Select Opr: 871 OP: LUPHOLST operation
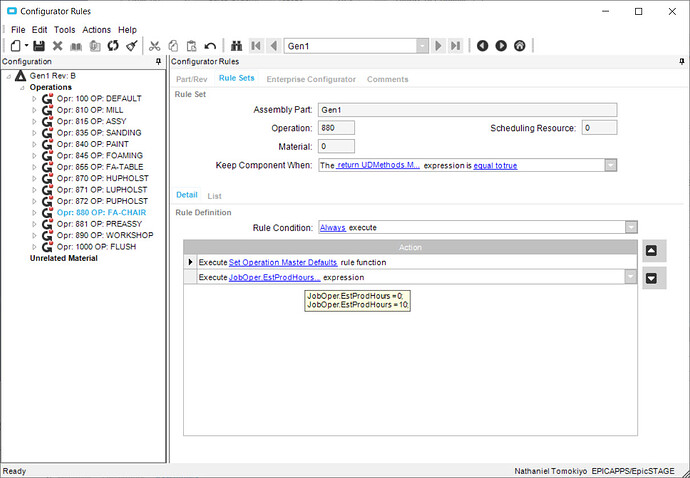Viewport: 690px width, 478px height. [102, 190]
